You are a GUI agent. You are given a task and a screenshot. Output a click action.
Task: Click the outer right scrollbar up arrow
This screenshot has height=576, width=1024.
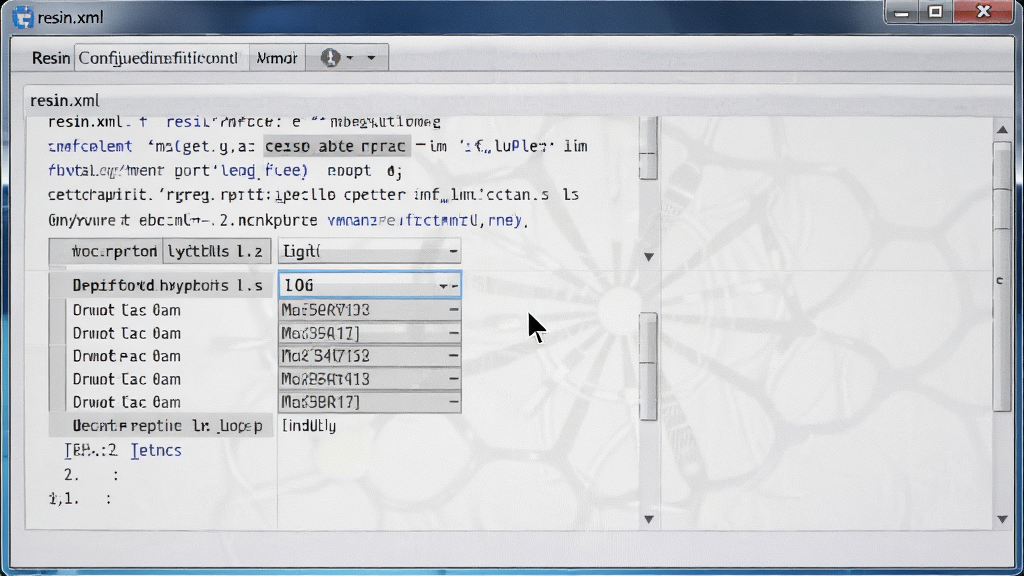tap(1002, 130)
